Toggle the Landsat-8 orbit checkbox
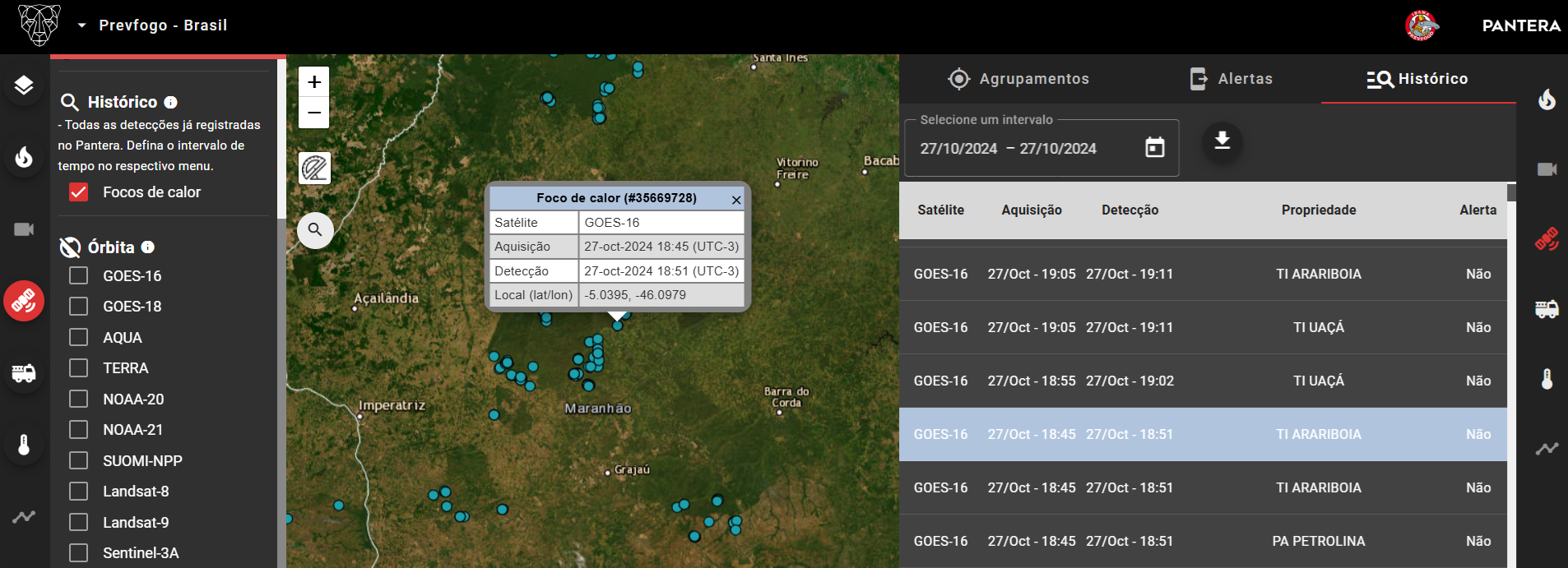This screenshot has height=568, width=1568. pyautogui.click(x=79, y=491)
